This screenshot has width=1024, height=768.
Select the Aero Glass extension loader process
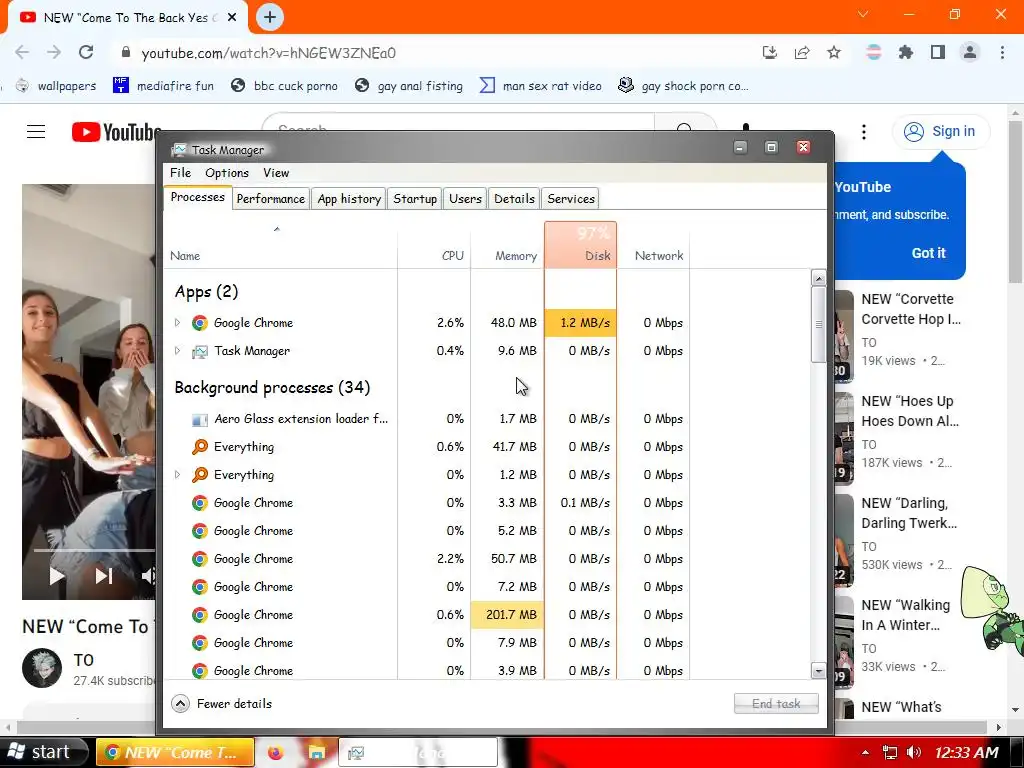click(426, 419)
